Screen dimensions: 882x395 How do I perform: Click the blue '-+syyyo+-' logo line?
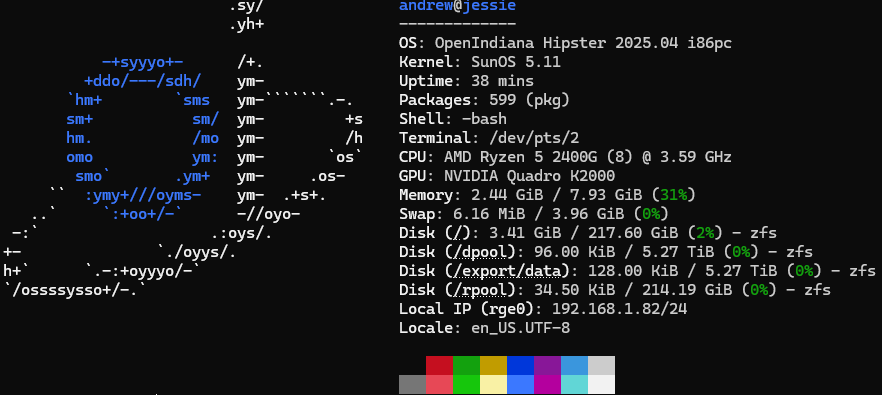(x=142, y=62)
